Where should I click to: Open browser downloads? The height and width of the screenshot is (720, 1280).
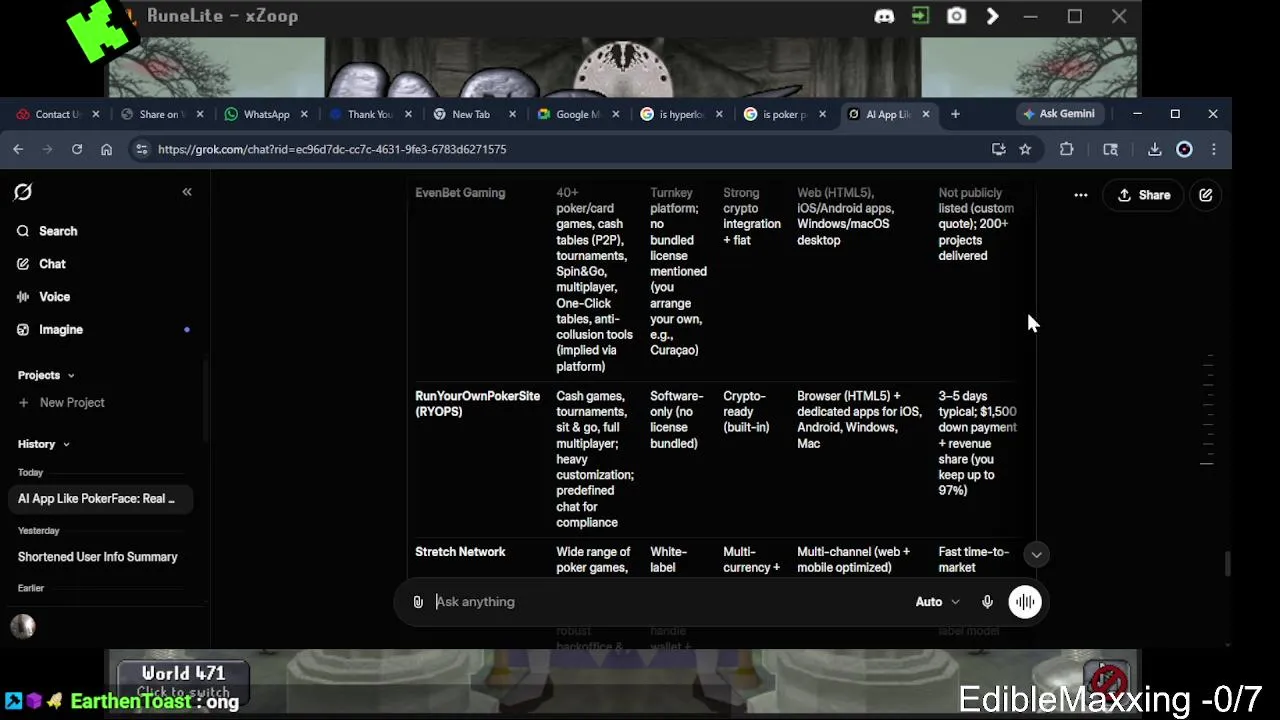[1154, 149]
